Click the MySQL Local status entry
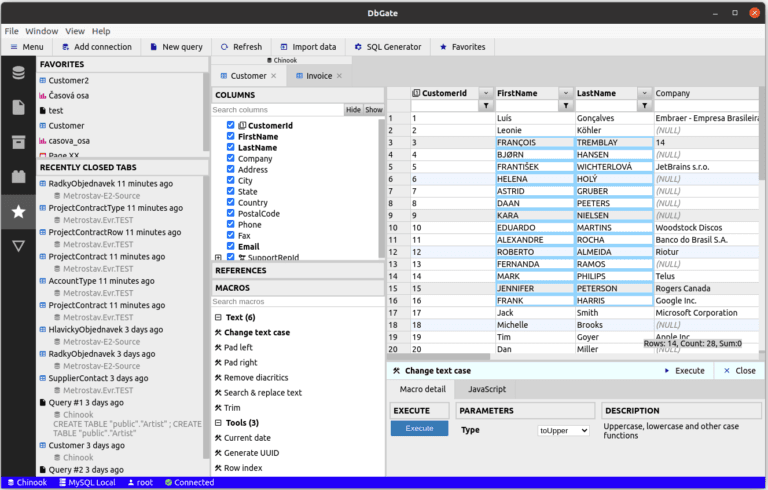Viewport: 768px width, 490px height. pyautogui.click(x=87, y=483)
